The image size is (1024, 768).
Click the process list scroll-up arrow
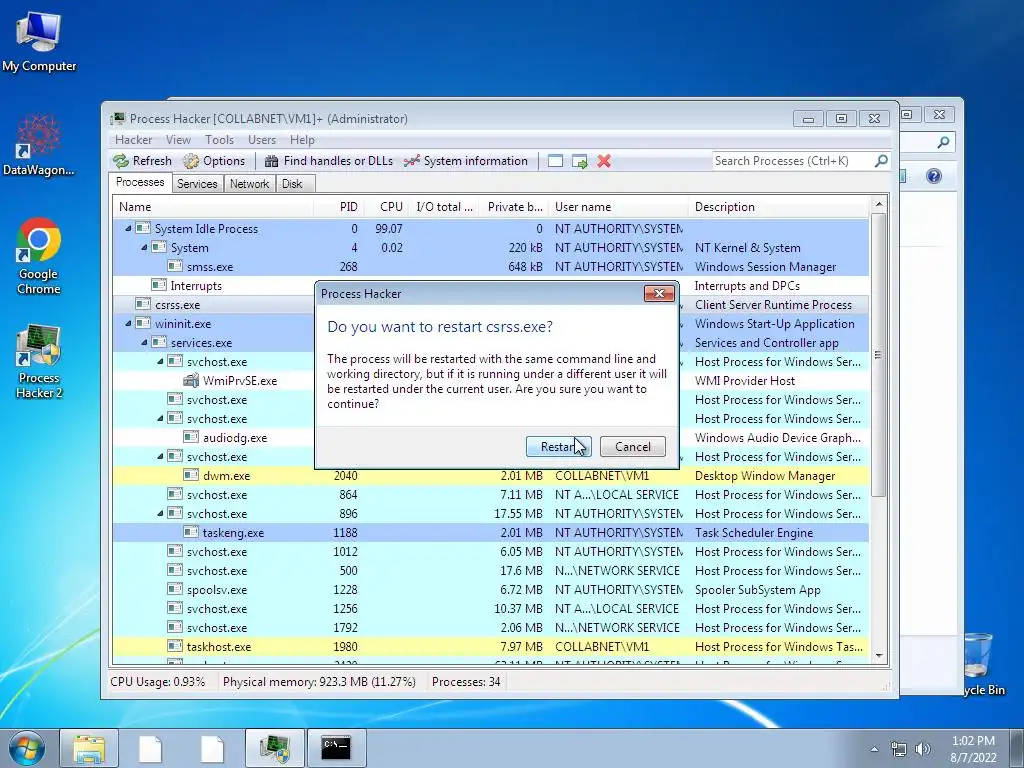[879, 204]
